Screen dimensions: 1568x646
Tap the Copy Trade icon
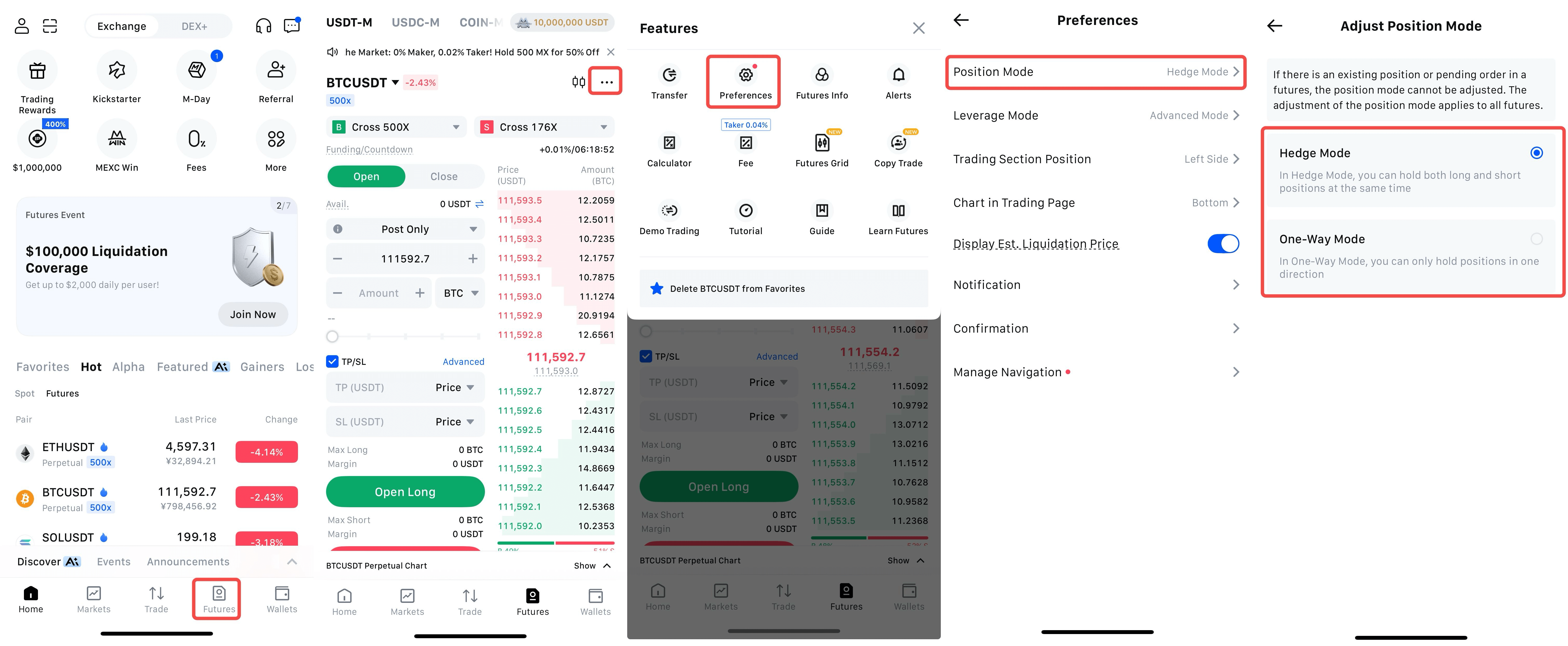point(898,143)
